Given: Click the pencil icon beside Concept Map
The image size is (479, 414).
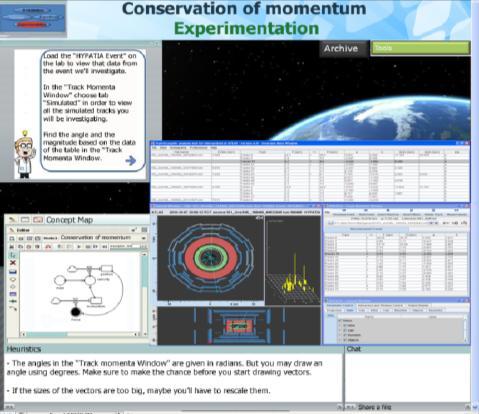Looking at the screenshot, I should coord(12,219).
